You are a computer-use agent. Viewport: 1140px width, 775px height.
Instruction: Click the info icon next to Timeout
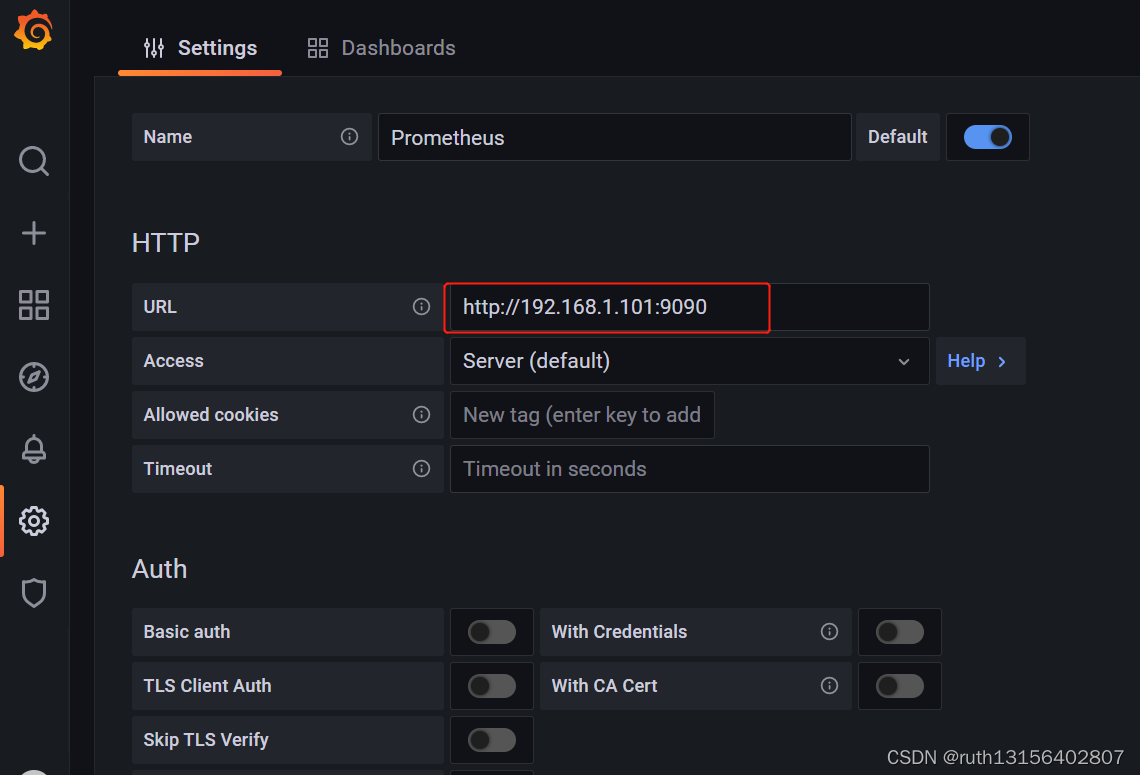click(421, 468)
